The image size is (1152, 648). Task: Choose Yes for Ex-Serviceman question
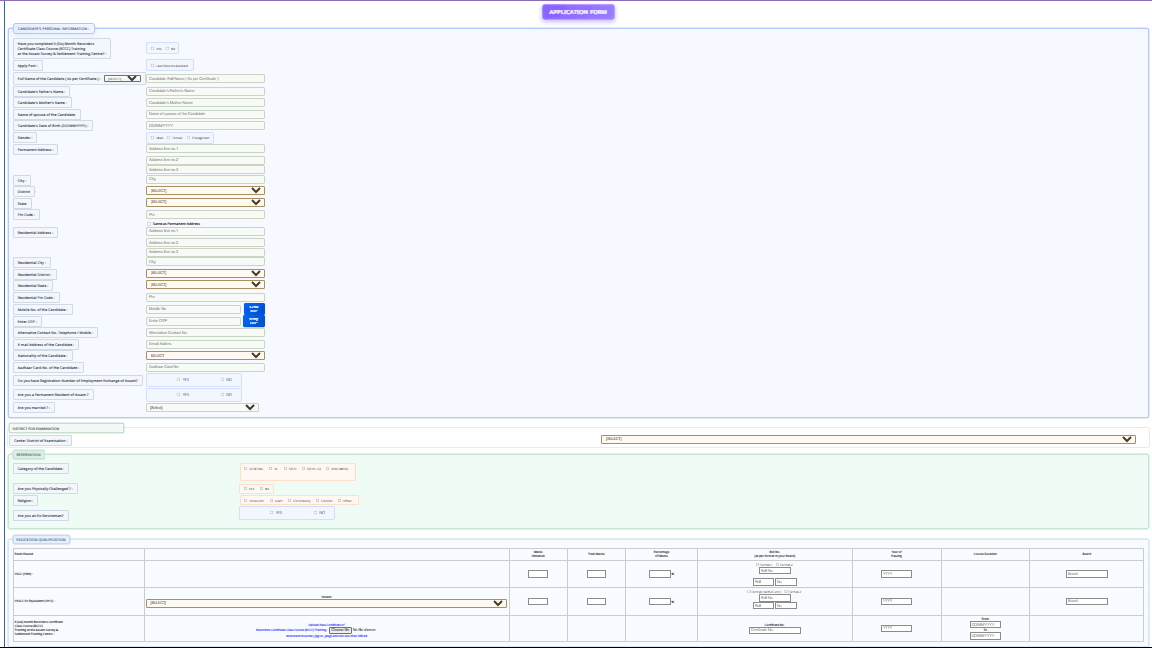[x=271, y=512]
